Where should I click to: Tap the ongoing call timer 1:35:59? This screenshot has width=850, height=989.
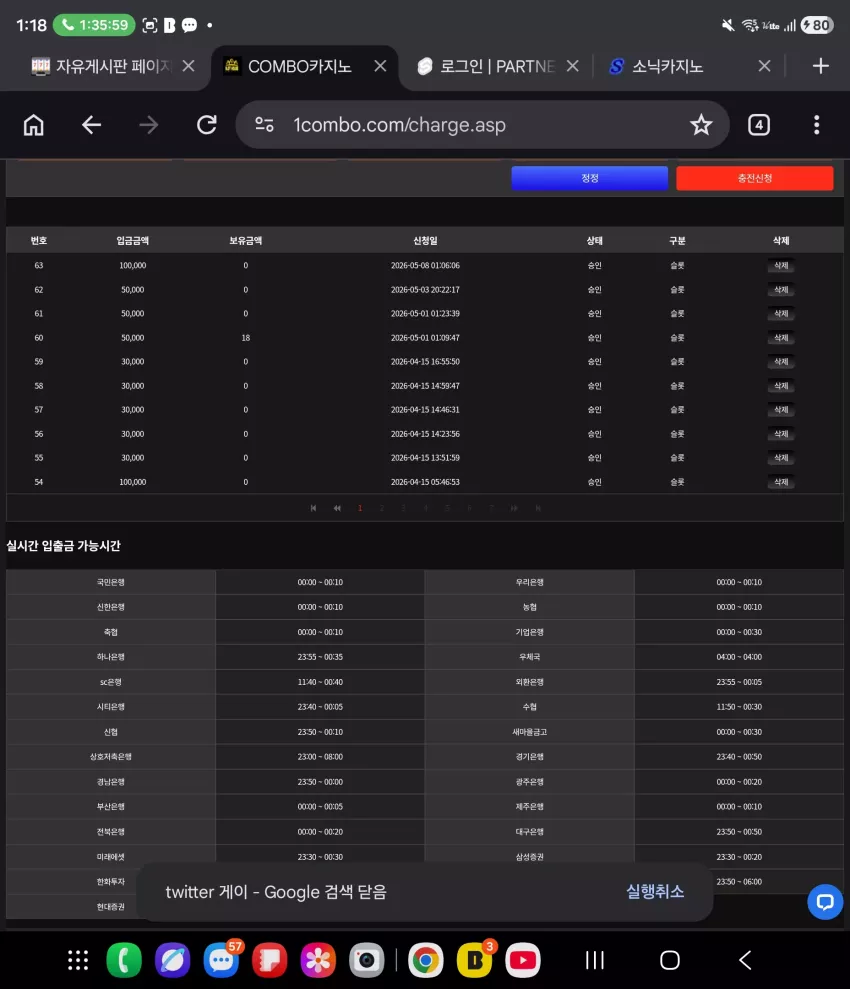point(94,25)
